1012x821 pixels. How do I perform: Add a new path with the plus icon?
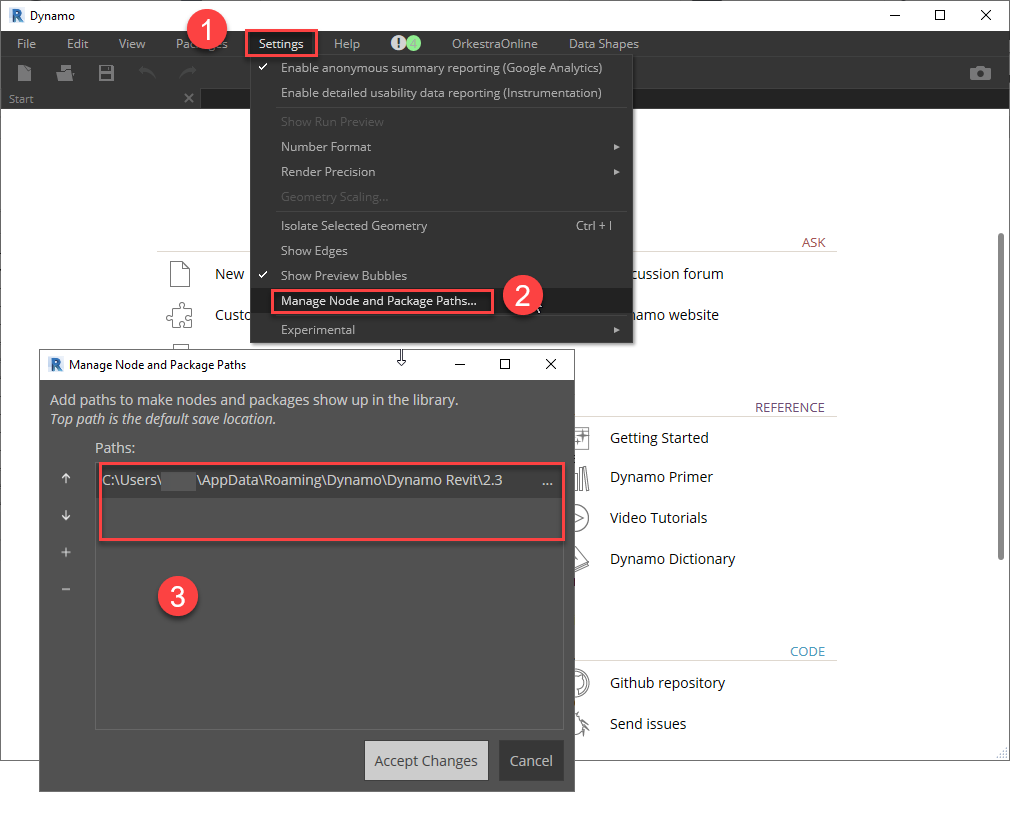pos(65,551)
